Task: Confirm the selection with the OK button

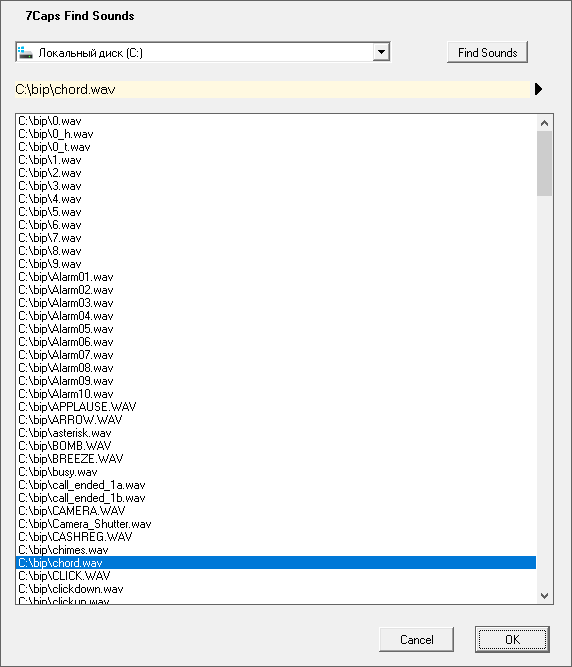Action: click(x=512, y=639)
